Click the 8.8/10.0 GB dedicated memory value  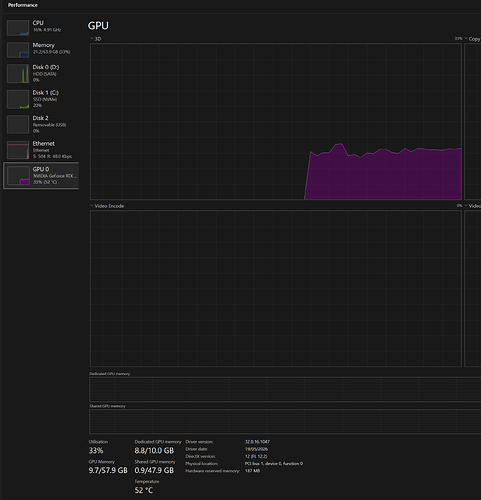click(154, 451)
